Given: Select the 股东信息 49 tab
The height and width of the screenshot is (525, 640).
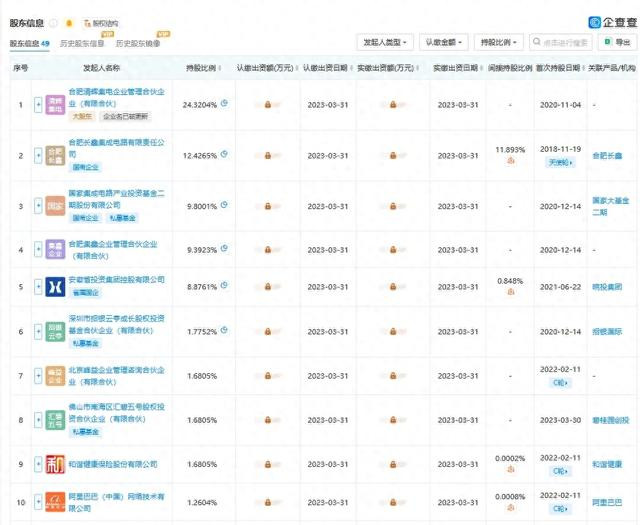Looking at the screenshot, I should [x=29, y=43].
